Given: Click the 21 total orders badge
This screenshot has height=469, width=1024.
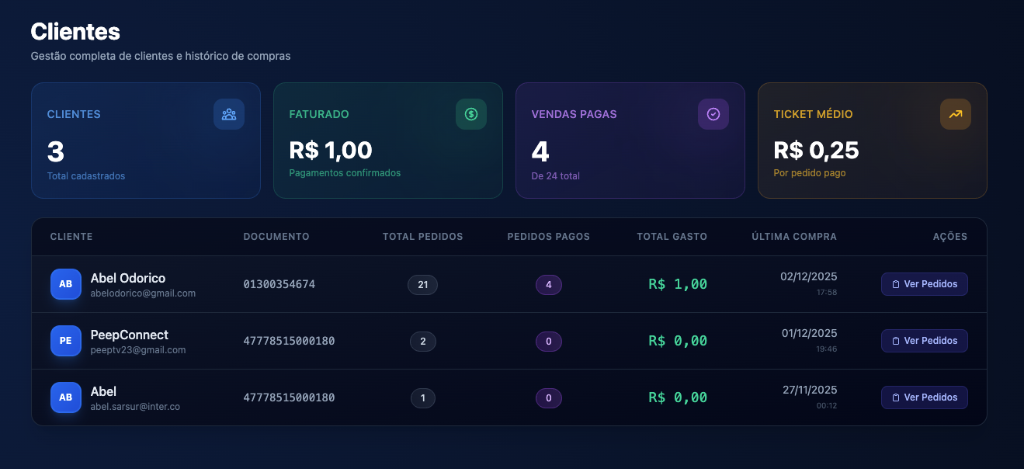Looking at the screenshot, I should (x=422, y=285).
